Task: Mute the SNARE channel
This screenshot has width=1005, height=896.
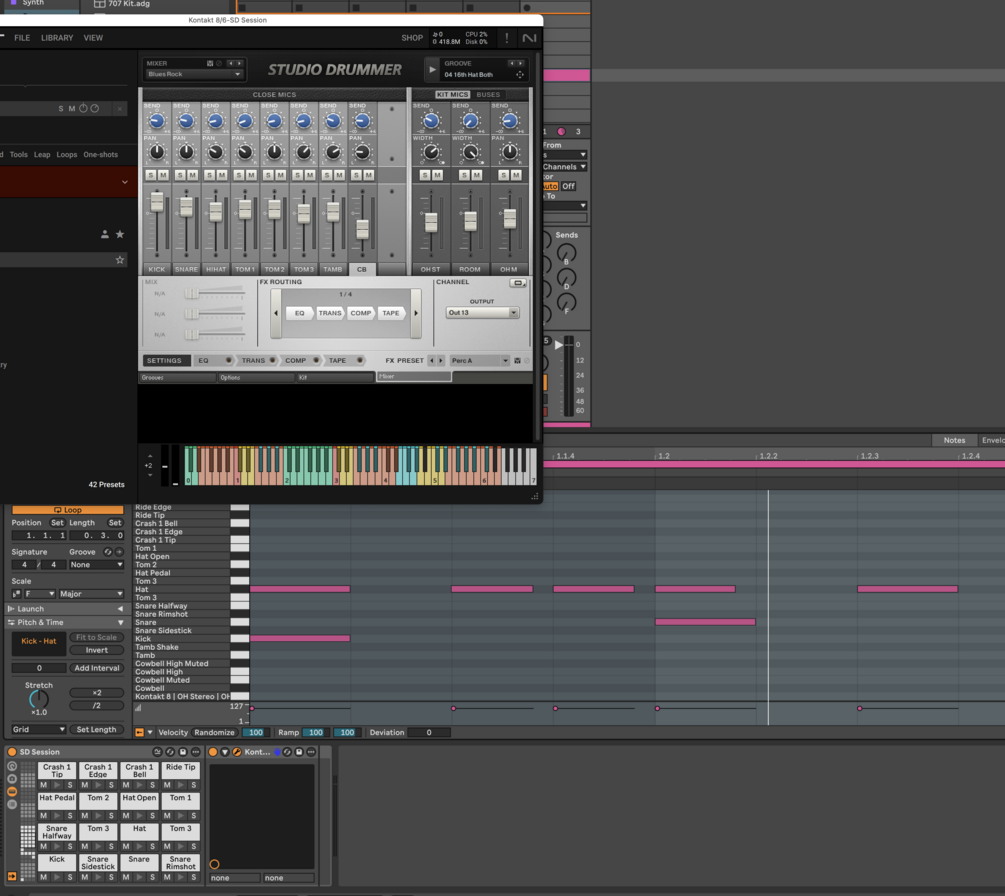Action: pyautogui.click(x=192, y=176)
